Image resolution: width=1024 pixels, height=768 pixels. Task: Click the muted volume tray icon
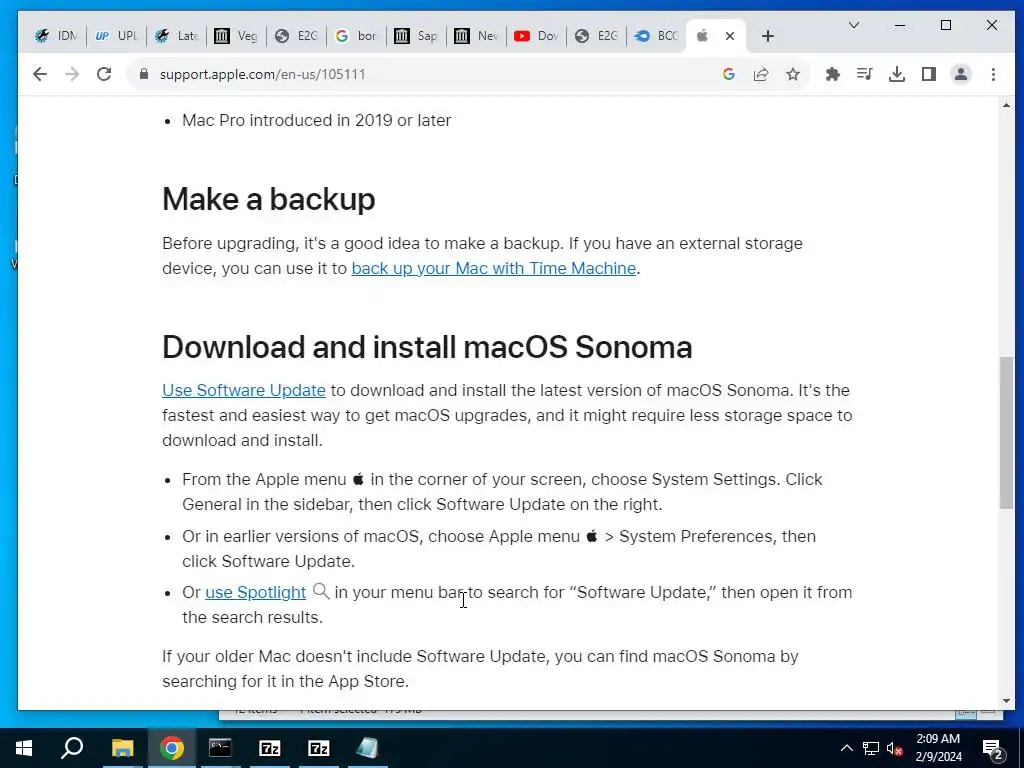coord(894,748)
